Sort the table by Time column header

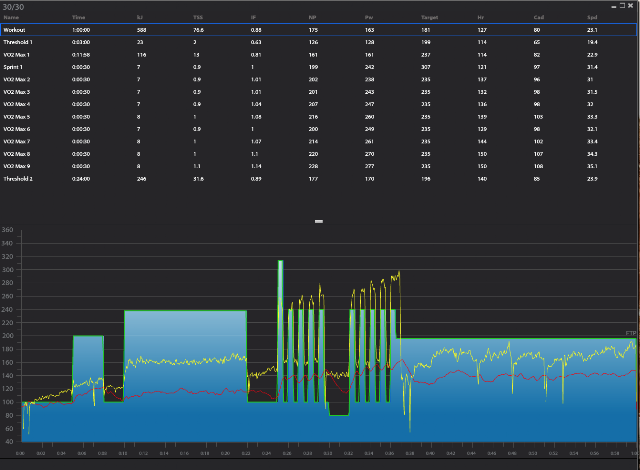79,18
